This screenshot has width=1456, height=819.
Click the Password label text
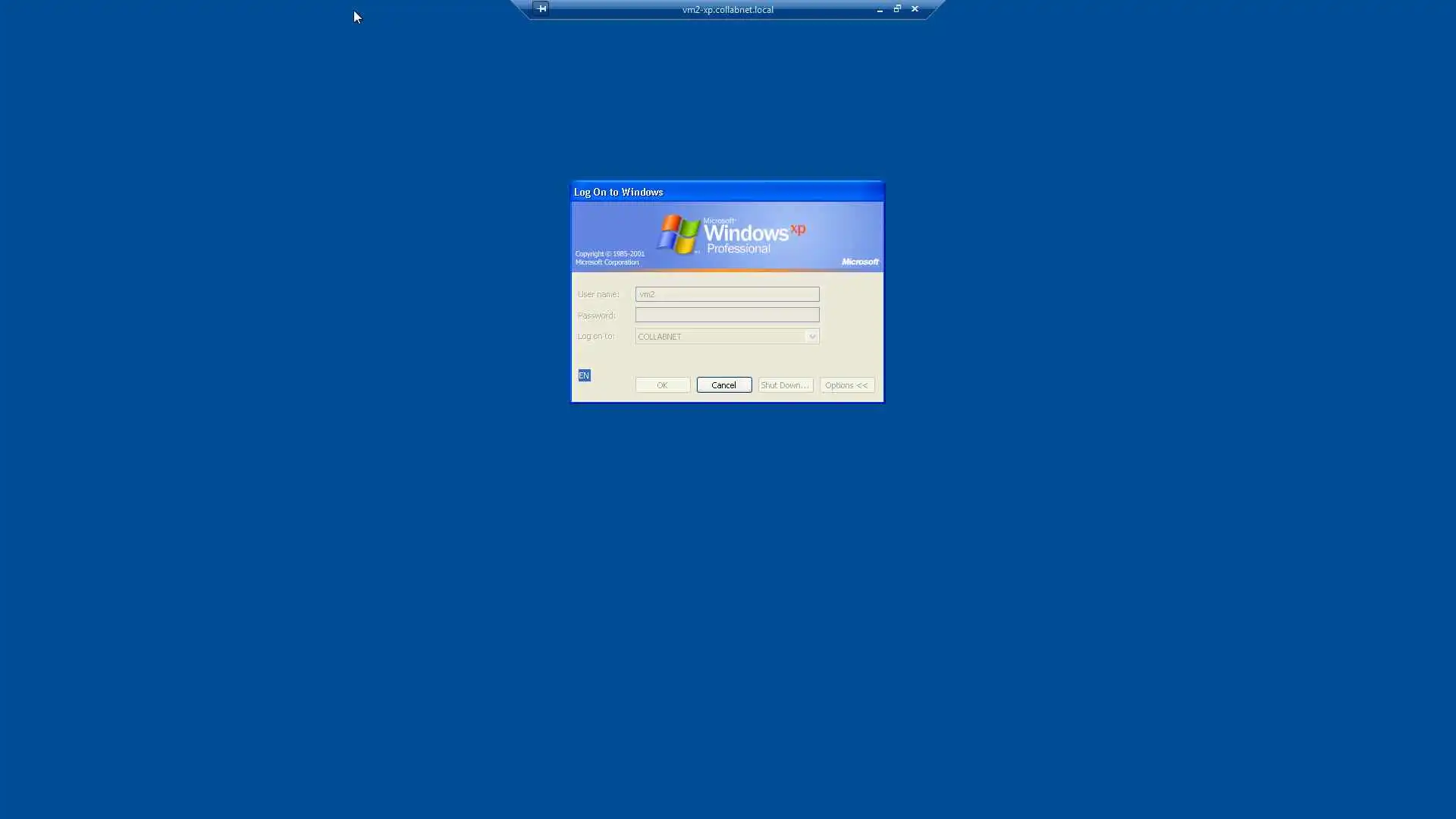point(596,315)
